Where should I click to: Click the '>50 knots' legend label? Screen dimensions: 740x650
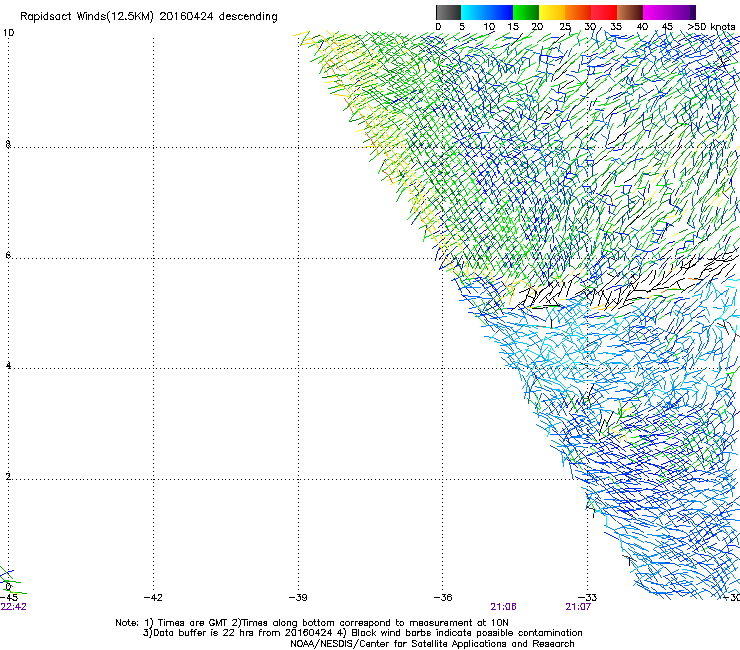pos(711,27)
